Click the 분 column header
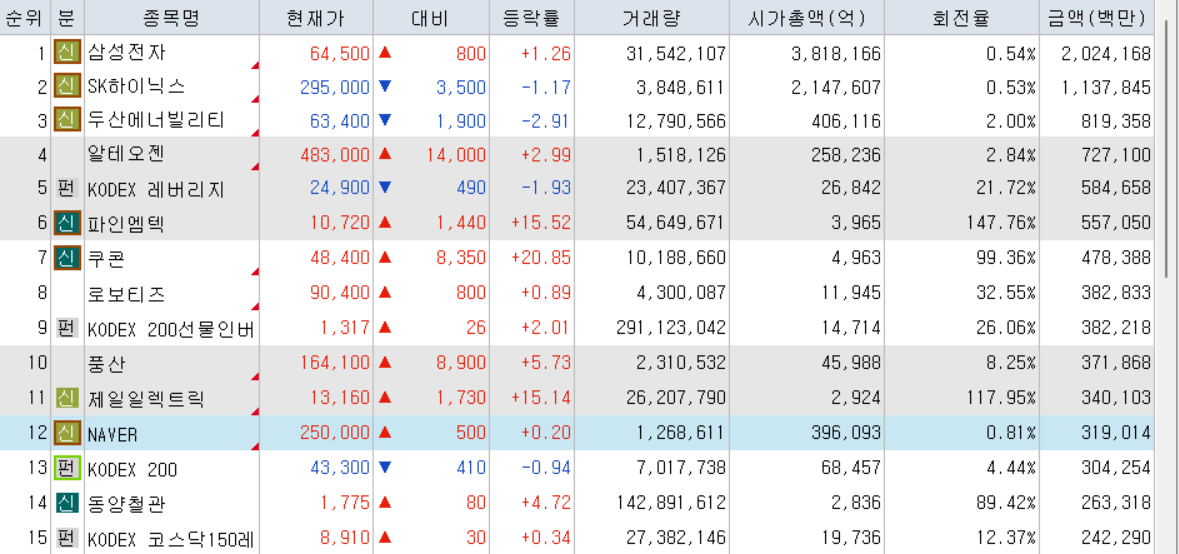The height and width of the screenshot is (554, 1179). [68, 17]
